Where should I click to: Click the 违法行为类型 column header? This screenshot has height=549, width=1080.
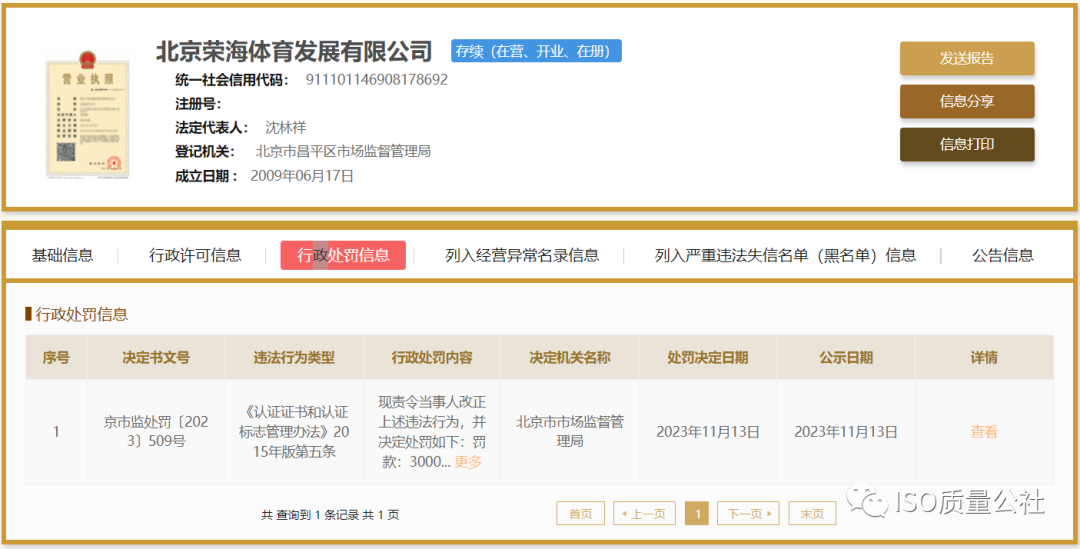[x=294, y=358]
